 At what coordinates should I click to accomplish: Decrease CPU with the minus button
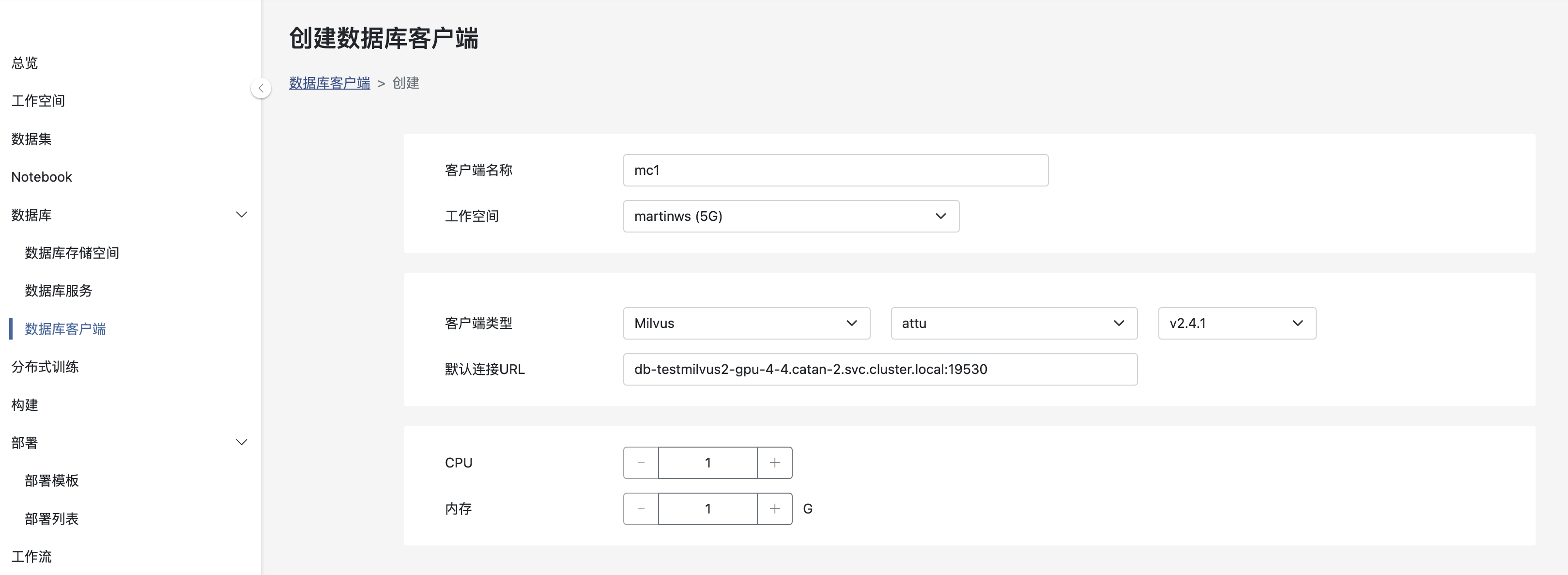coord(641,463)
